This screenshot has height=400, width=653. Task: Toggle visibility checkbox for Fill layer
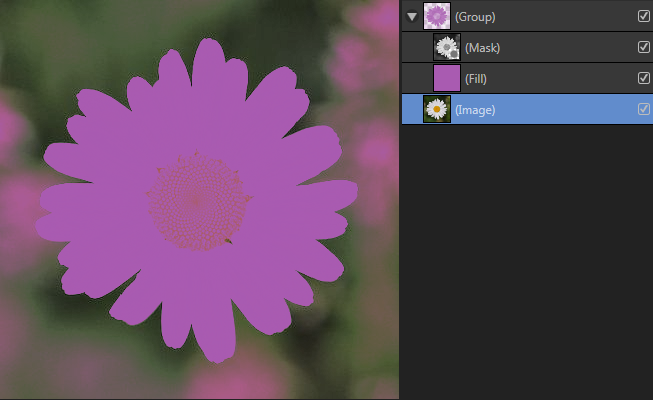(x=643, y=78)
